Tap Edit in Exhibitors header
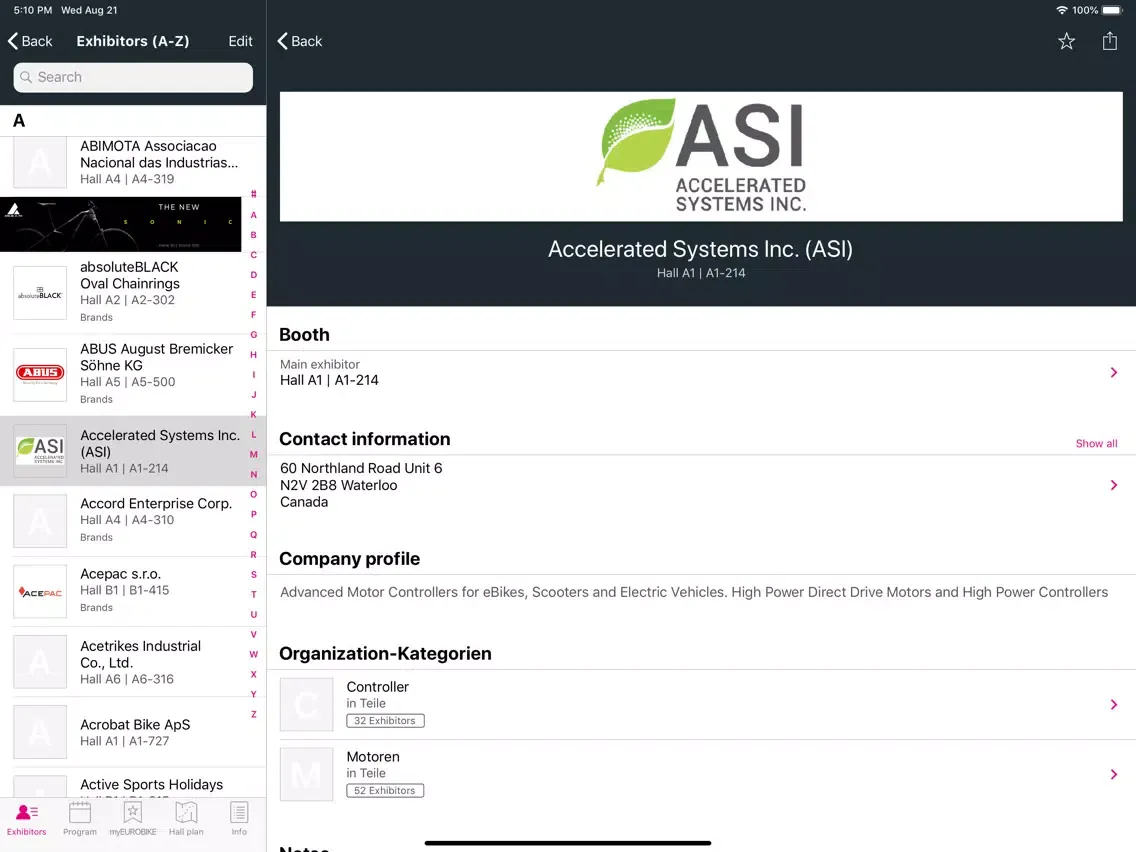The height and width of the screenshot is (852, 1136). tap(241, 41)
